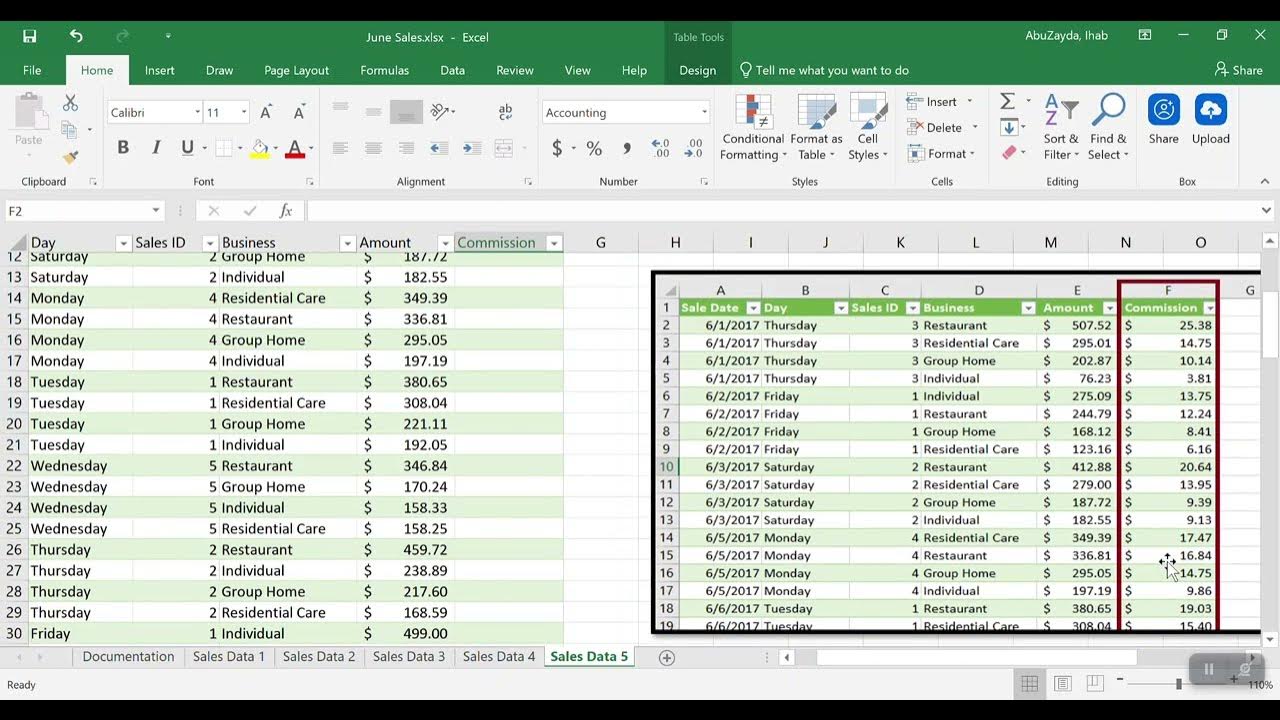Apply Percent style
This screenshot has height=720, width=1280.
coord(594,148)
